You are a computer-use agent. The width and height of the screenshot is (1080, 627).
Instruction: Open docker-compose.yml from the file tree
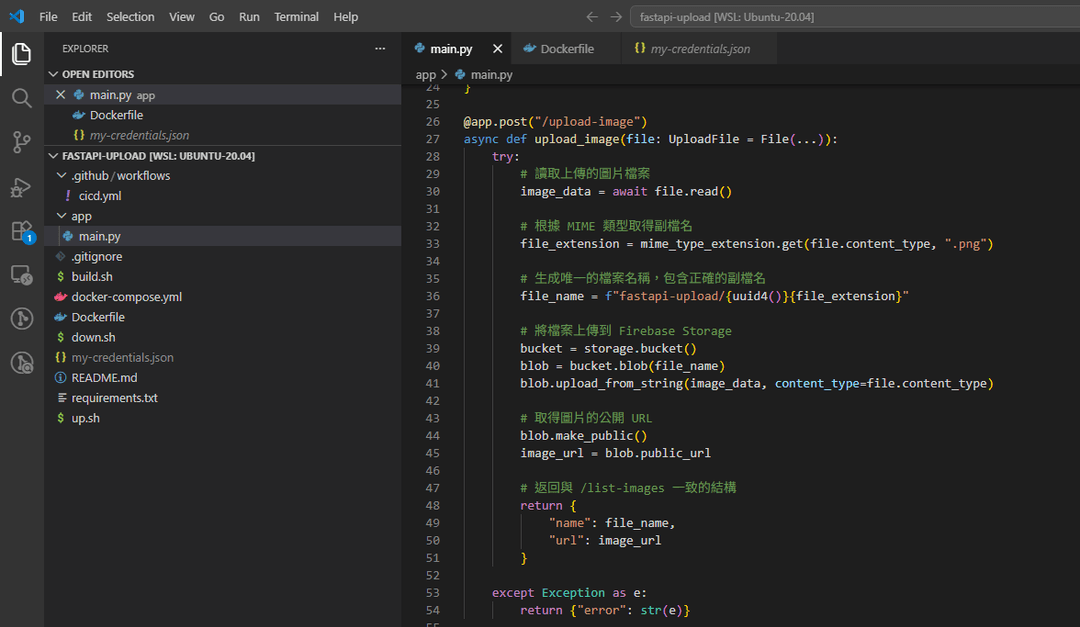(x=126, y=297)
